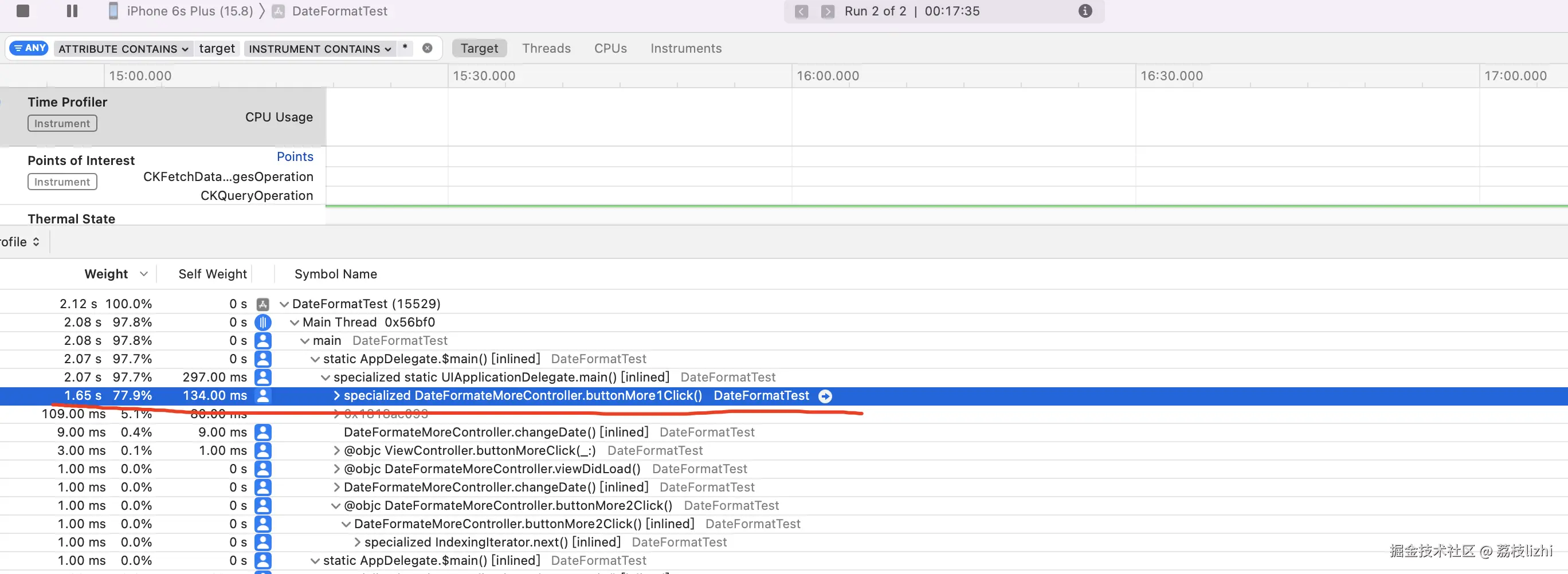Select the 'iPhone 6s Plus (15.8)' device name
The image size is (1568, 574).
[x=190, y=11]
